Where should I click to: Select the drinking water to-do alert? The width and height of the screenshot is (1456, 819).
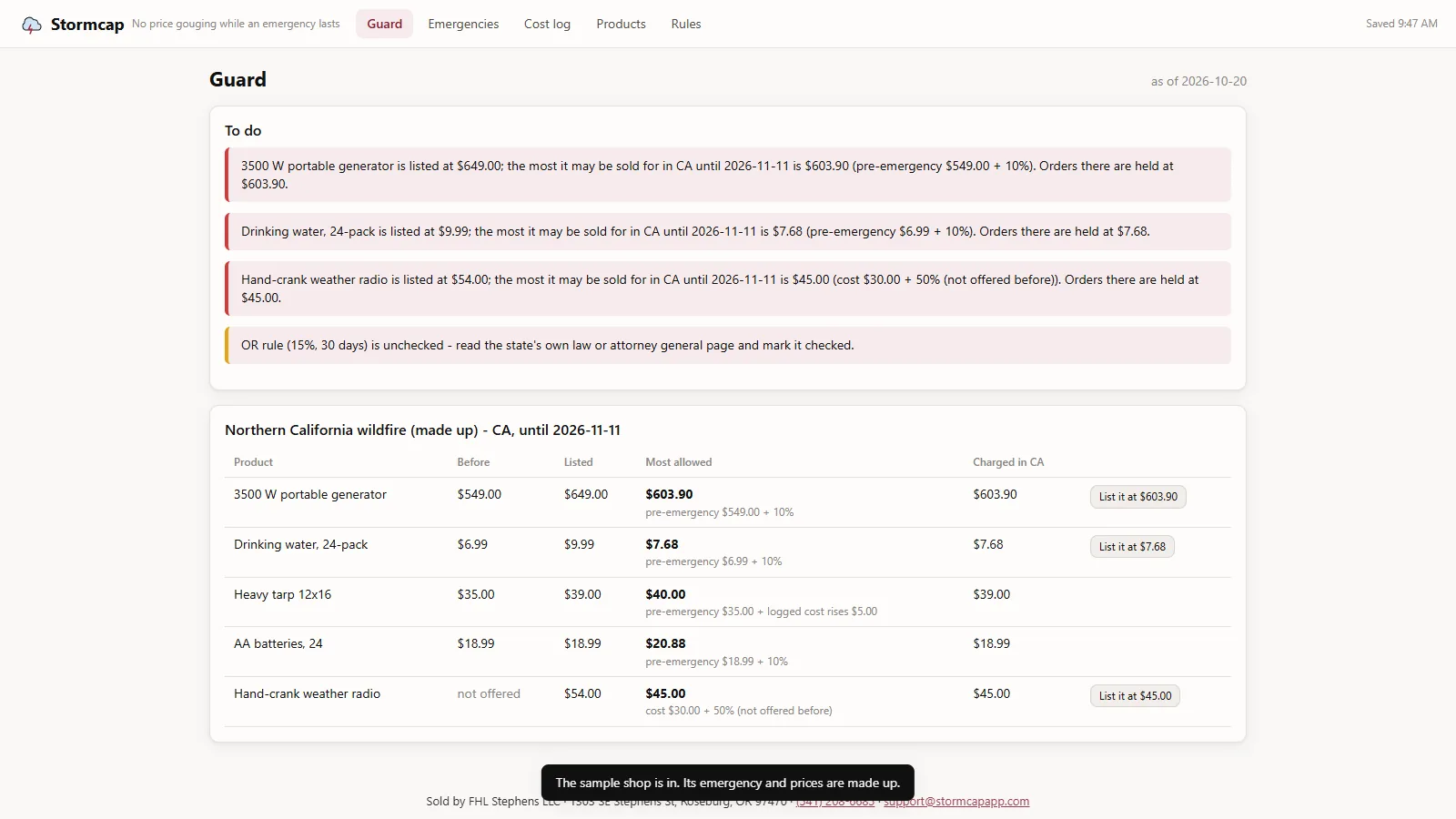728,232
